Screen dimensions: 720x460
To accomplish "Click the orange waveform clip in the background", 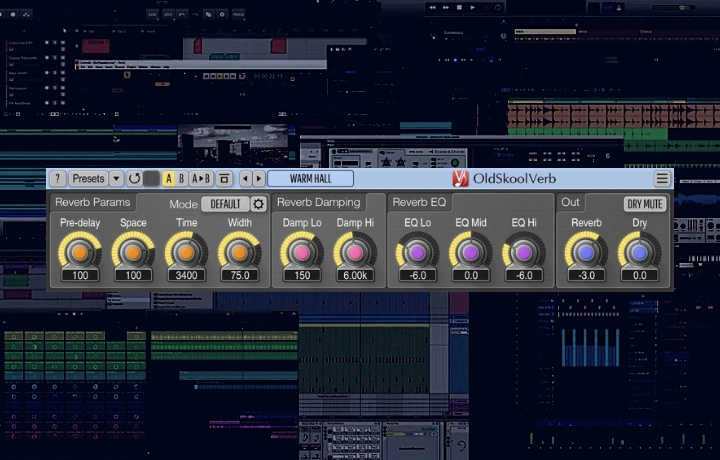I will (613, 116).
